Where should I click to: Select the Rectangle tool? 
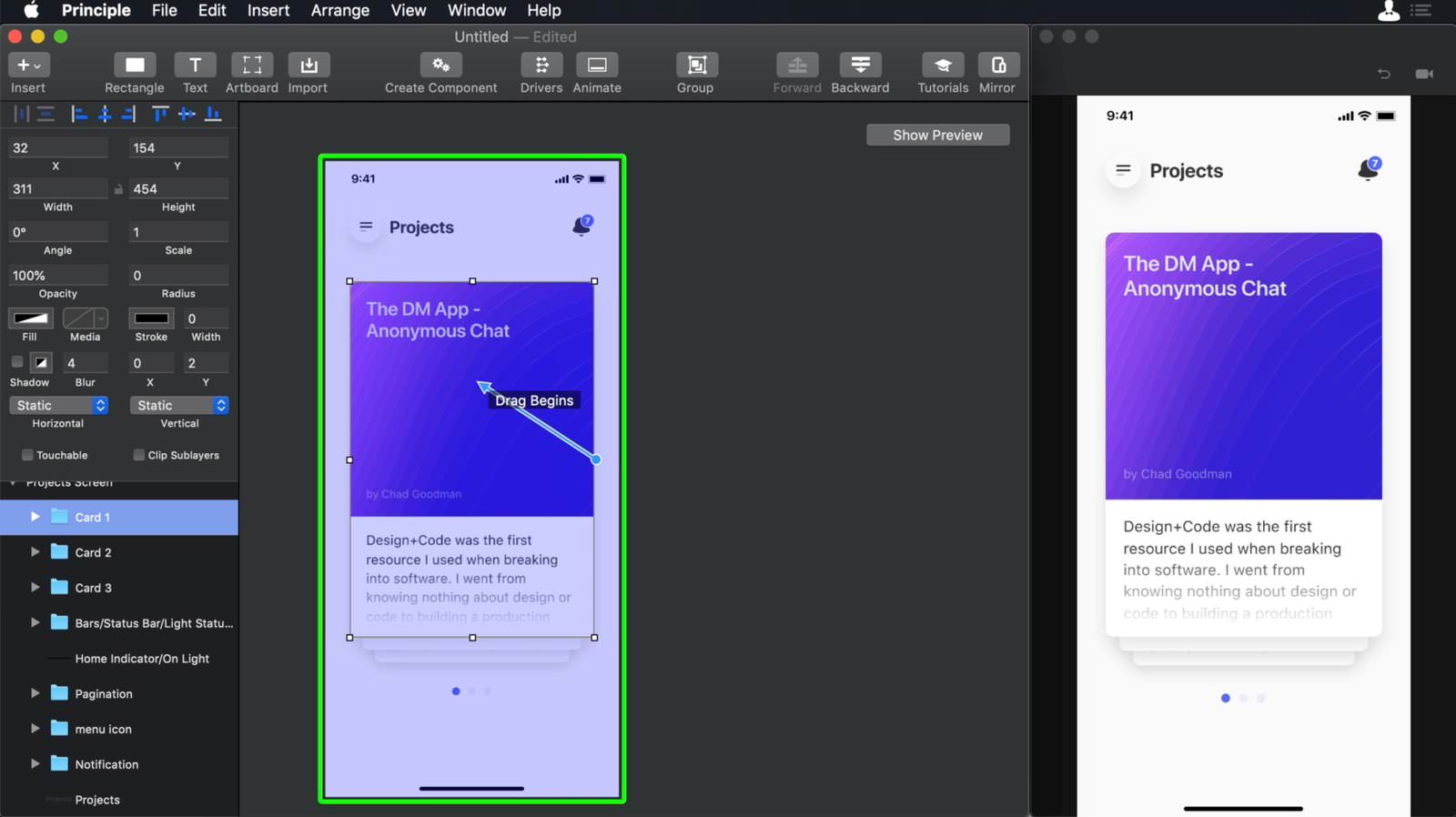(135, 66)
